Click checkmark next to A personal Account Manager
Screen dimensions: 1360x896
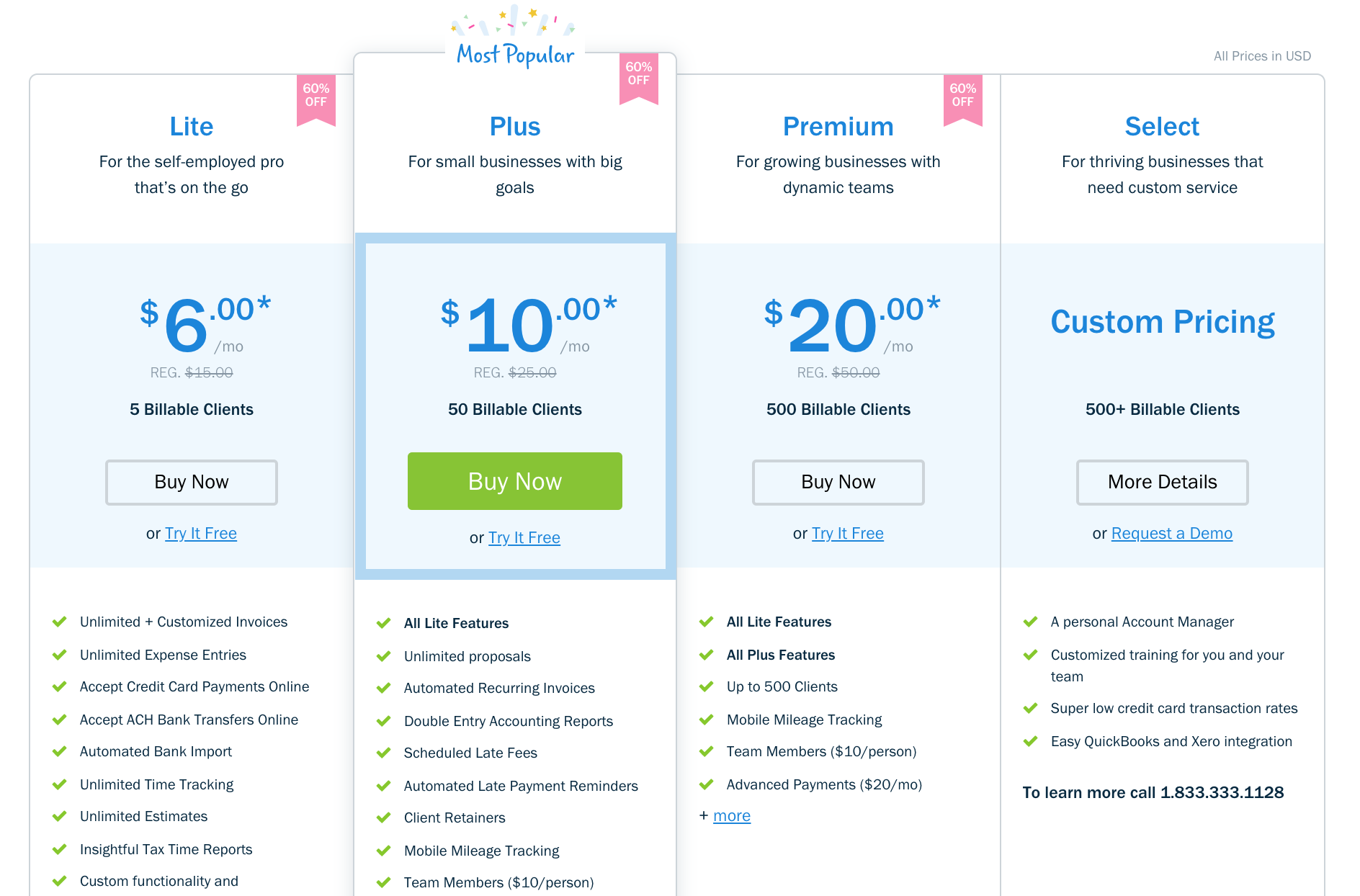[1031, 622]
